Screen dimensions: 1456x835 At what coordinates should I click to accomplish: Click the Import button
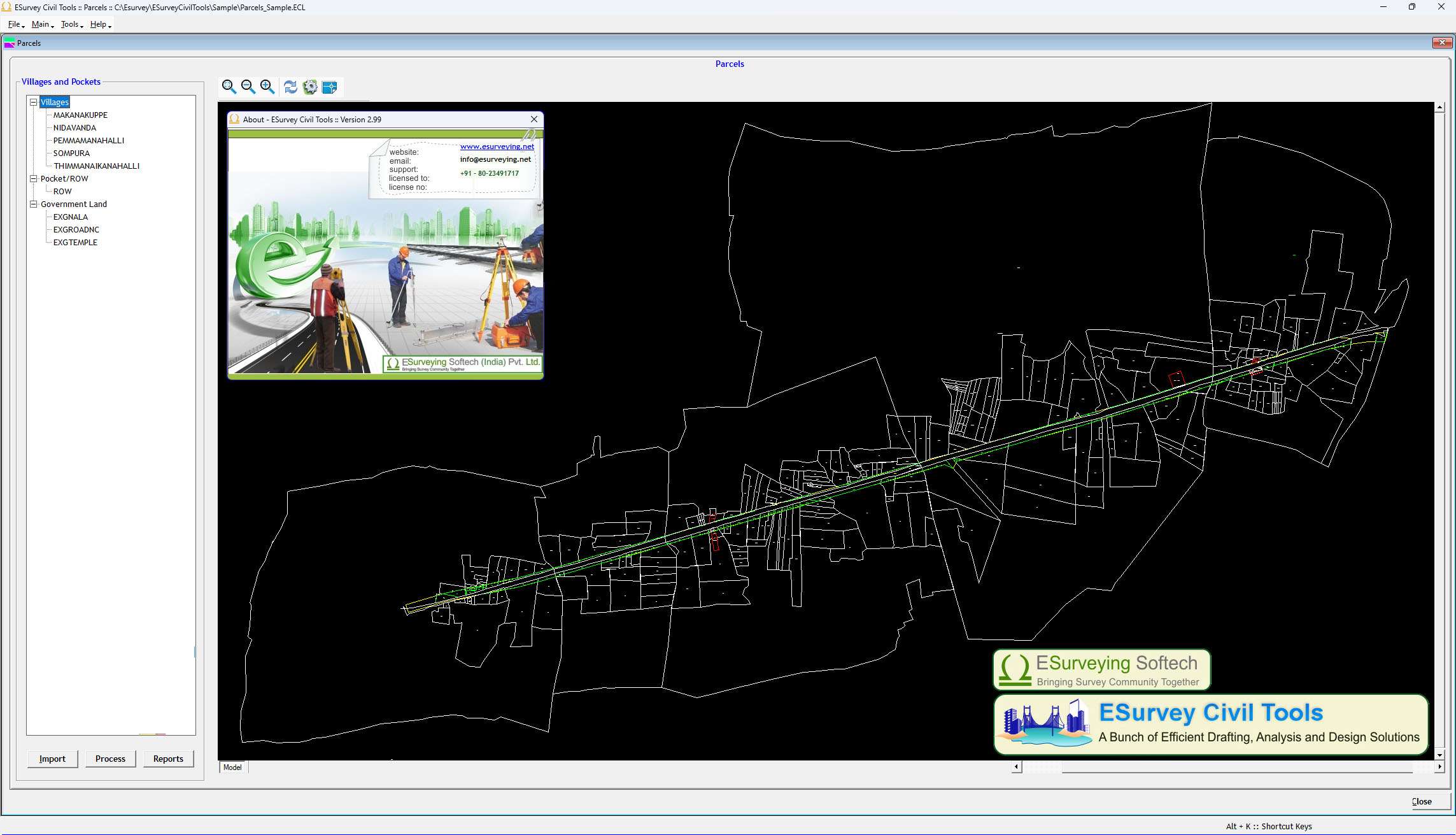52,759
